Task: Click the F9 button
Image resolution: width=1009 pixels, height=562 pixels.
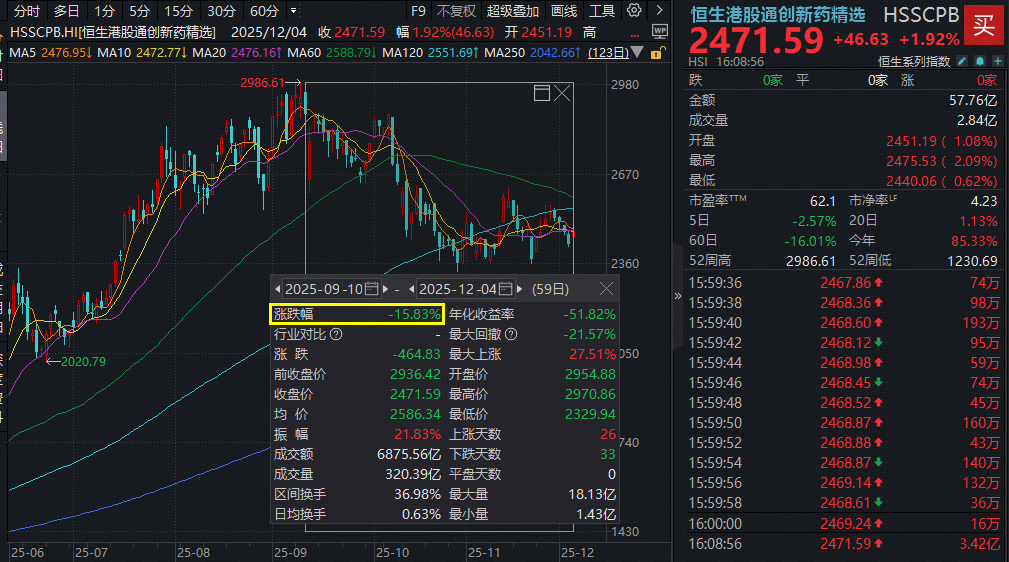Action: [x=418, y=11]
